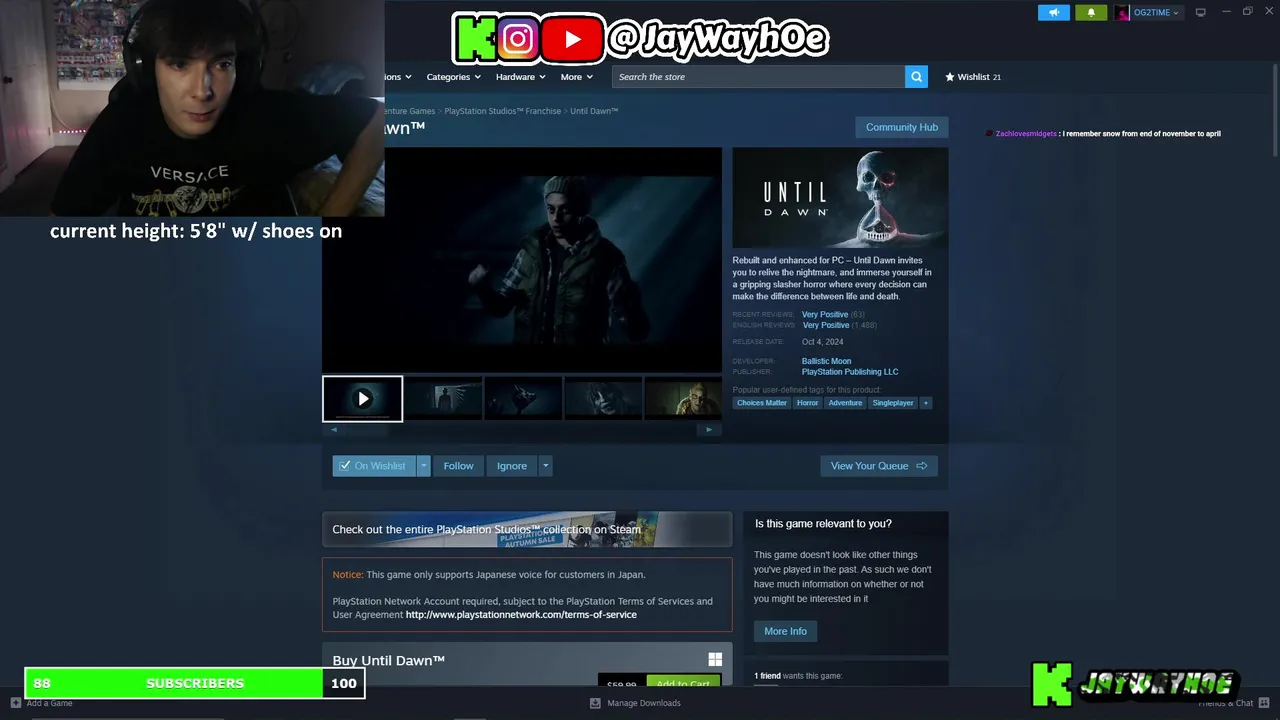
Task: Click the Zachlovesmidgets chat username
Action: coord(1026,134)
